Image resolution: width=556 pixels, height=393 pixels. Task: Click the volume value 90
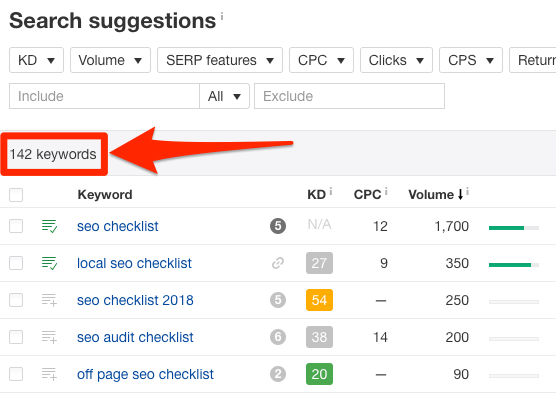tap(461, 375)
